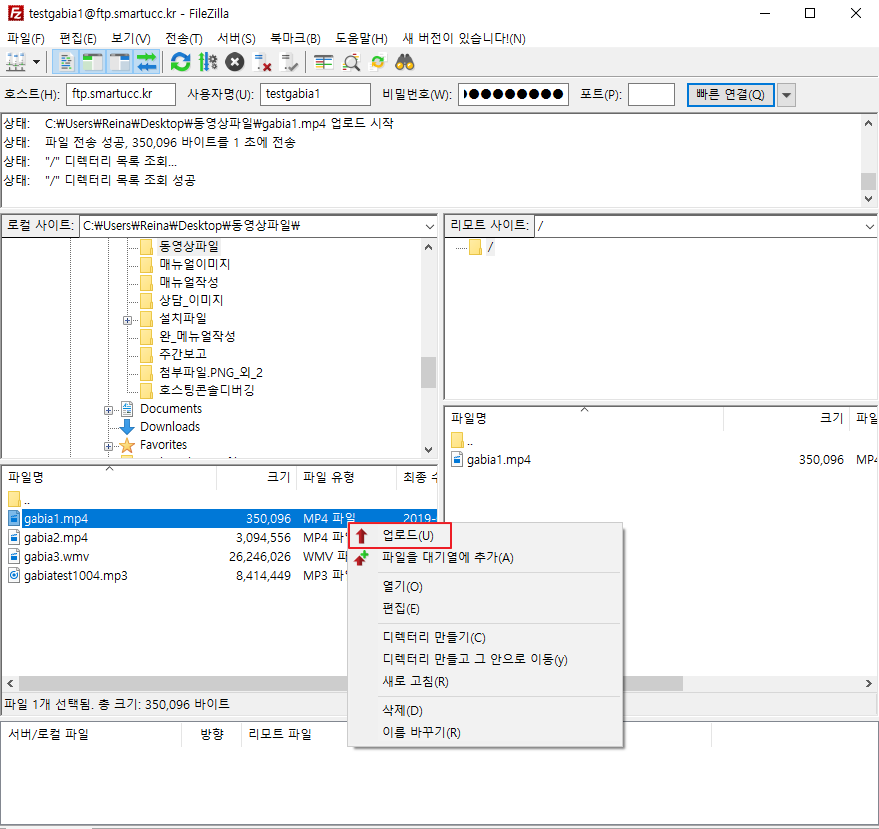This screenshot has height=829, width=879.
Task: Sort remote list by 크기 column
Action: click(x=786, y=418)
